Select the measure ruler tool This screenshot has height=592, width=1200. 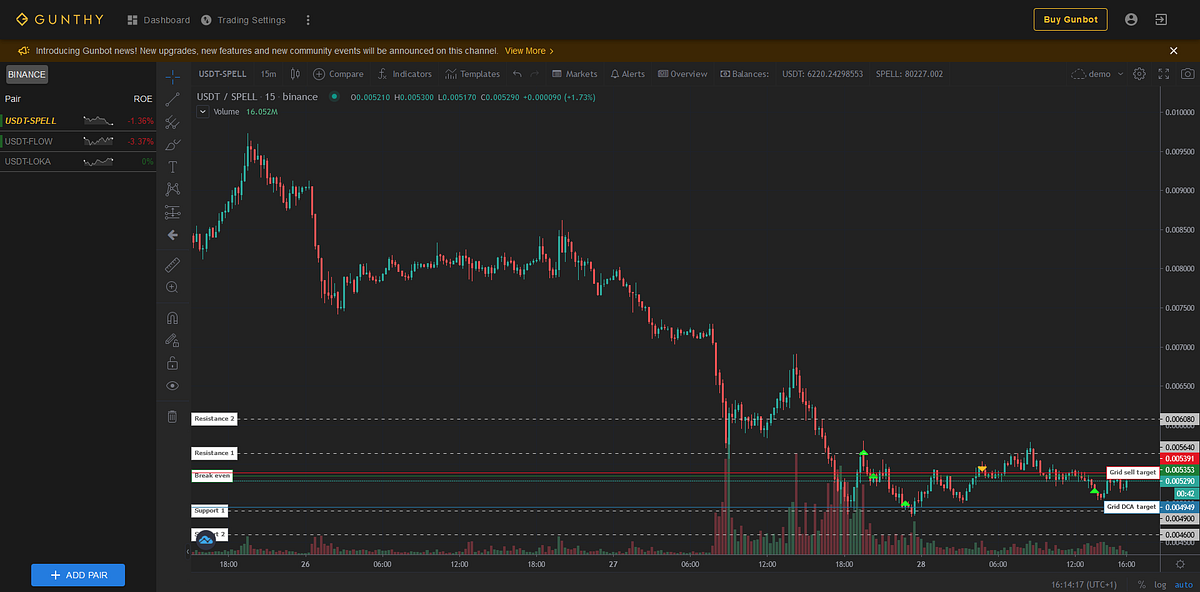pos(172,264)
